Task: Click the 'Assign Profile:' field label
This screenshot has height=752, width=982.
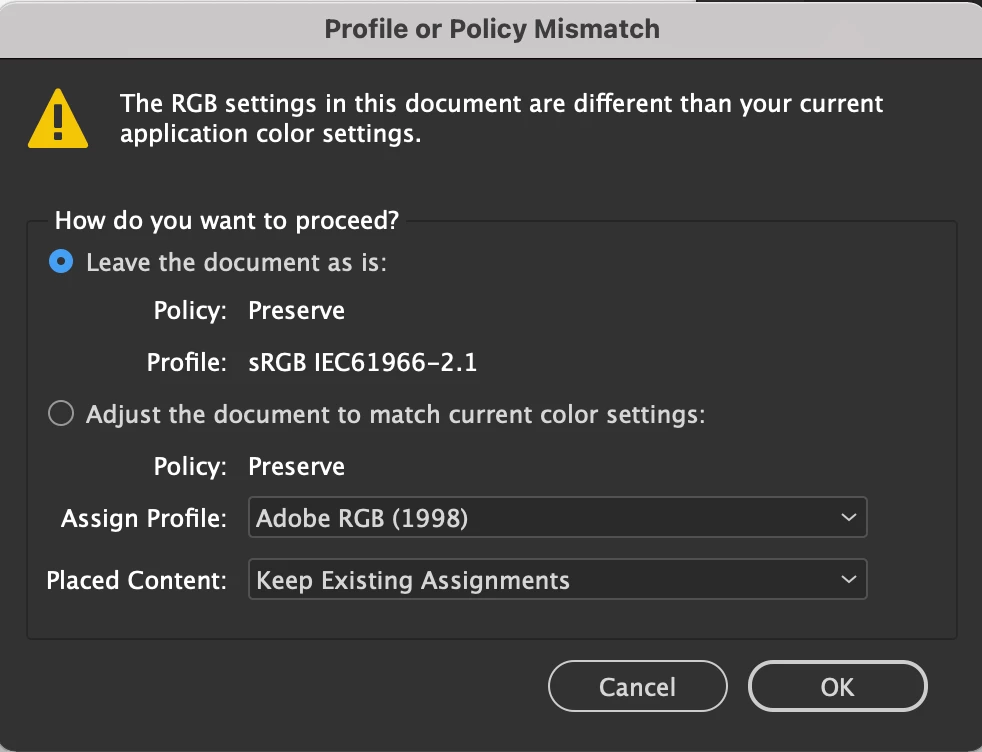Action: (144, 518)
